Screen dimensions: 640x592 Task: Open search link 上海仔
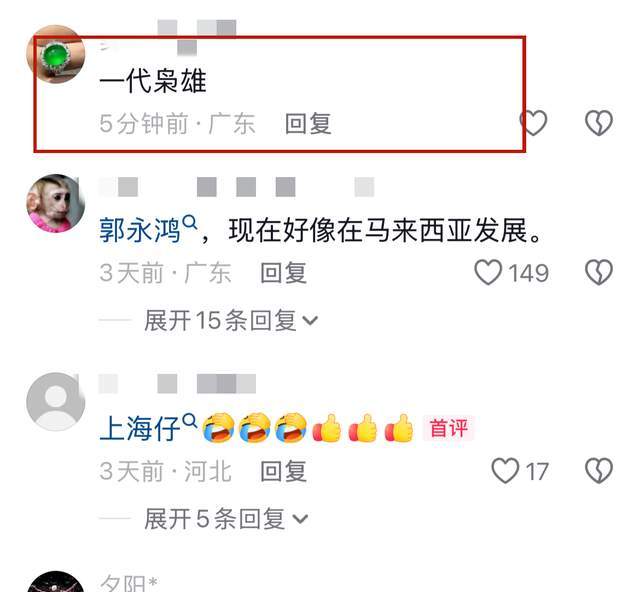(140, 429)
